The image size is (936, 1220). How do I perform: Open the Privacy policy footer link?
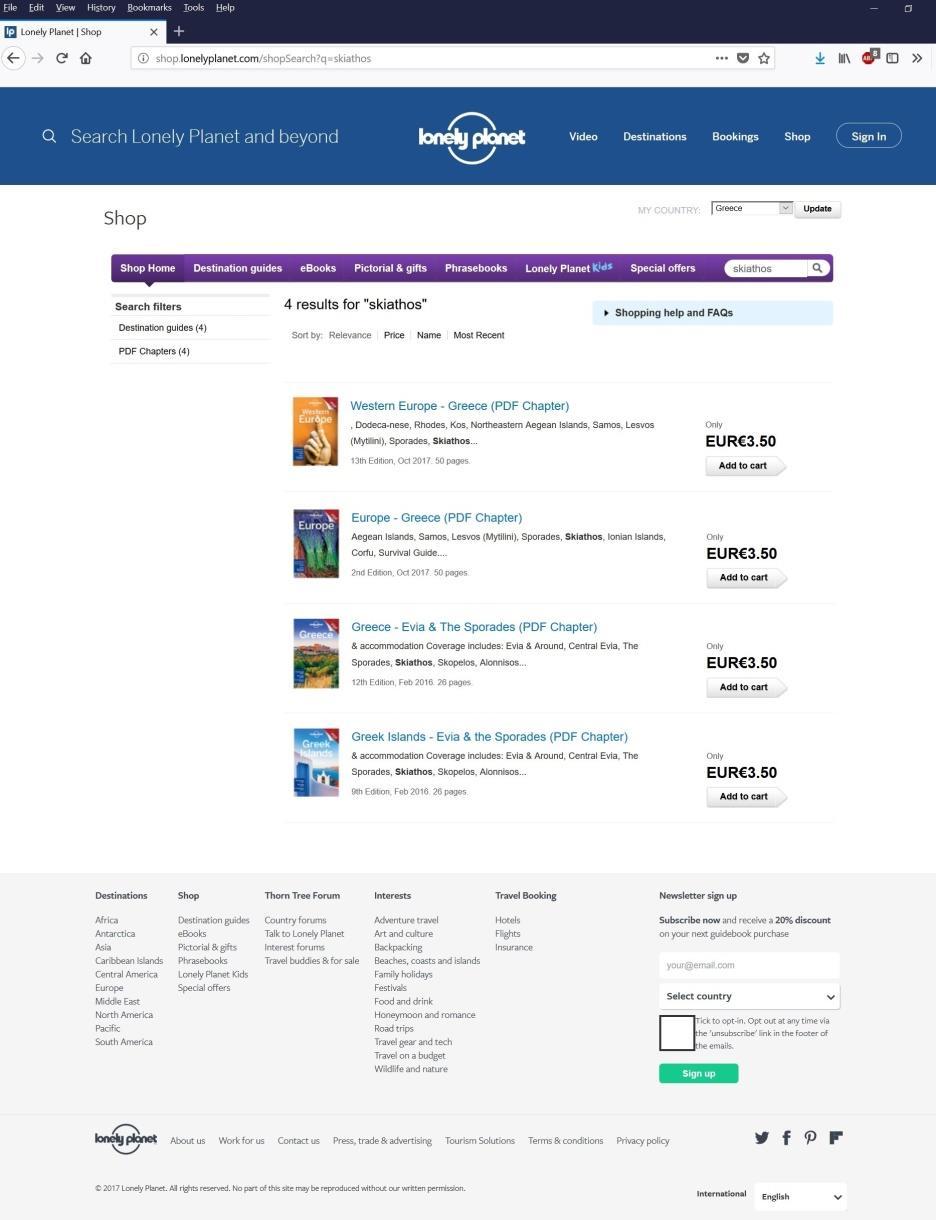(643, 1141)
